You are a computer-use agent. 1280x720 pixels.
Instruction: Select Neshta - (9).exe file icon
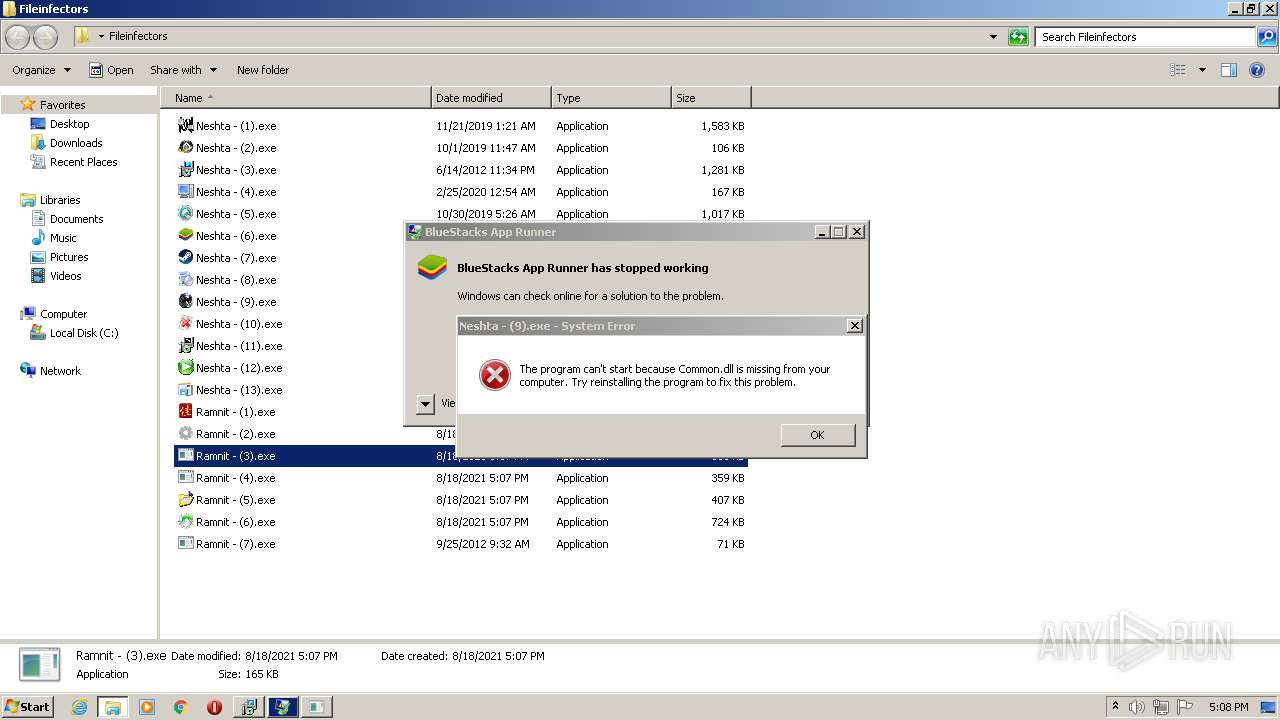185,301
